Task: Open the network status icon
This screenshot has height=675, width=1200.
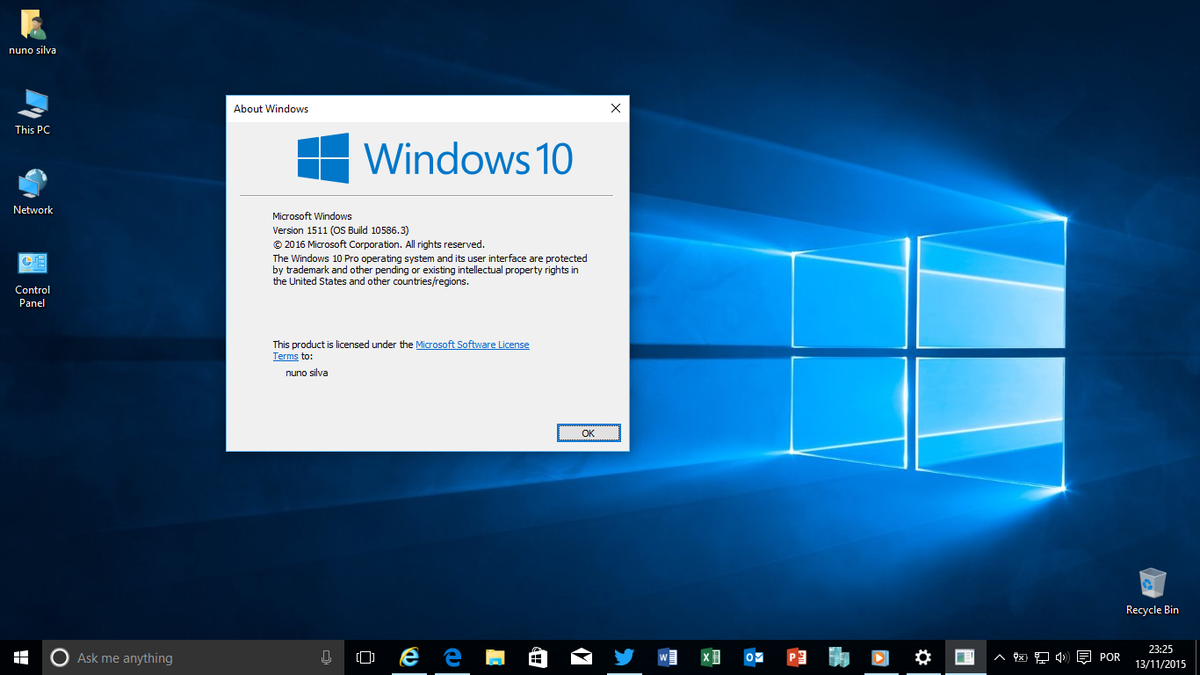Action: coord(1041,657)
